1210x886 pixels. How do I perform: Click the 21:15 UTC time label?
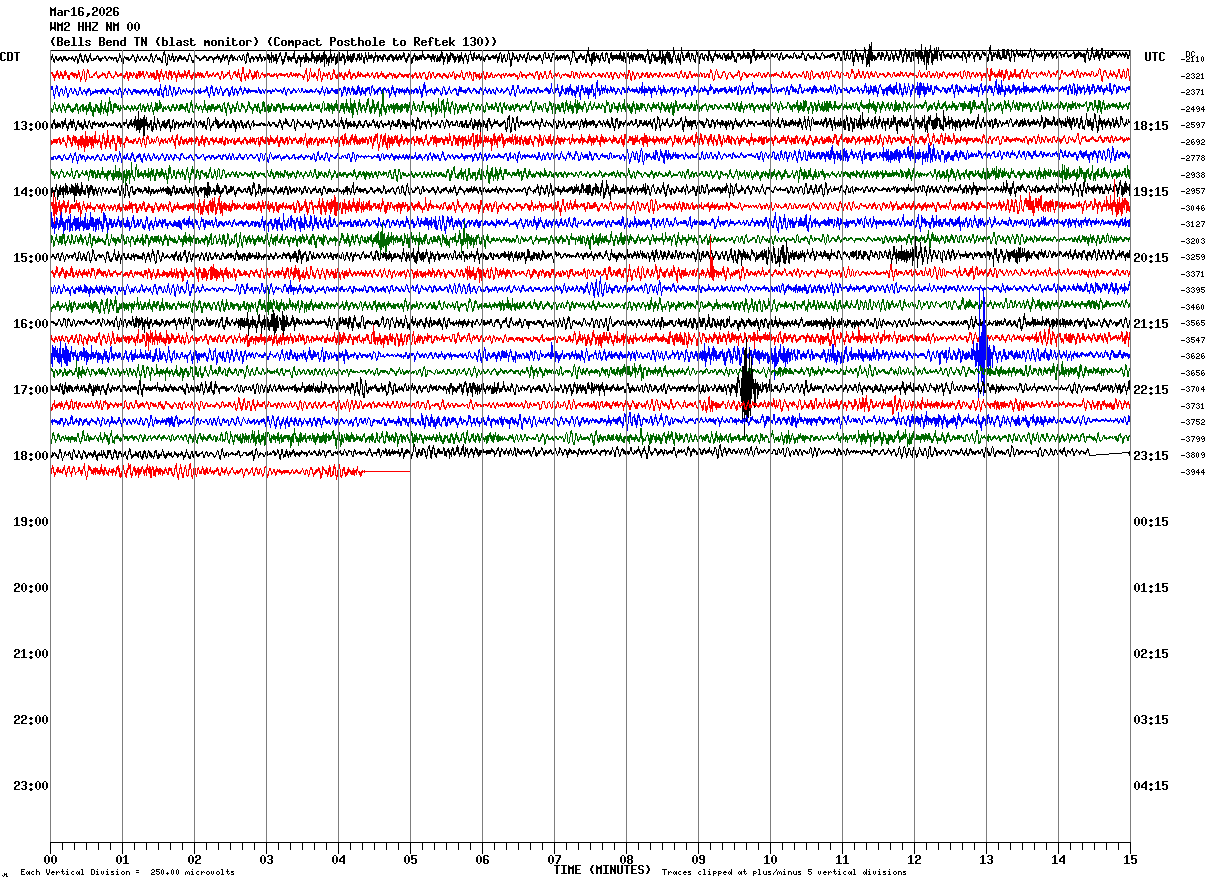(x=1151, y=324)
